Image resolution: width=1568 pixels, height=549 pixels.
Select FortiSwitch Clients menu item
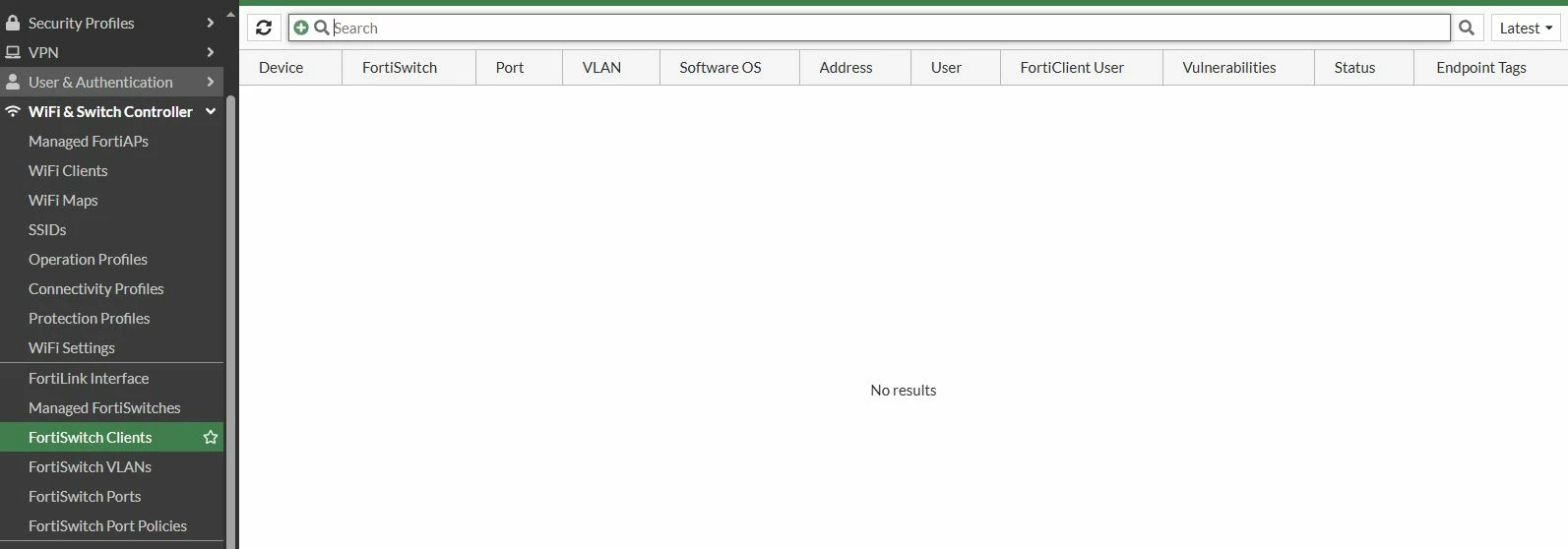(111, 437)
